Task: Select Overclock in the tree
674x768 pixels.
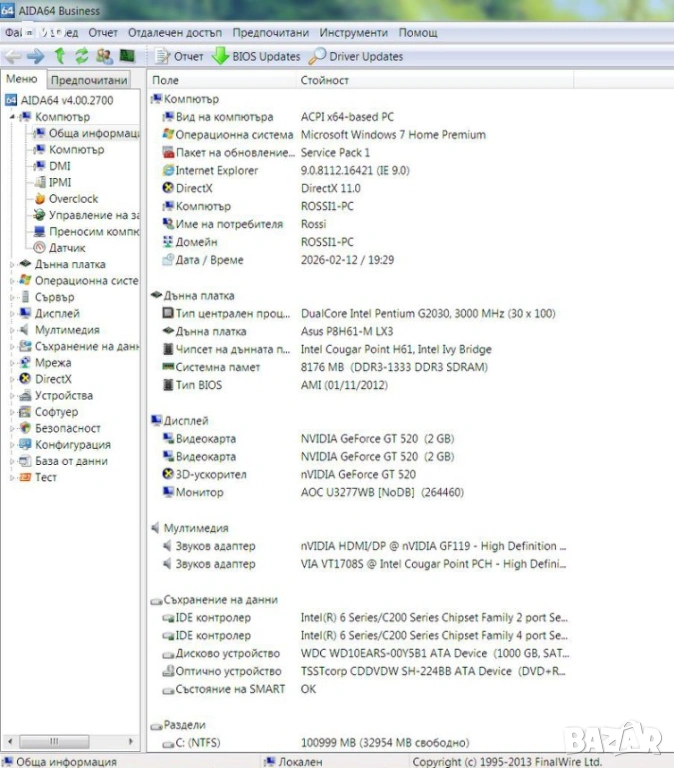Action: click(x=73, y=199)
